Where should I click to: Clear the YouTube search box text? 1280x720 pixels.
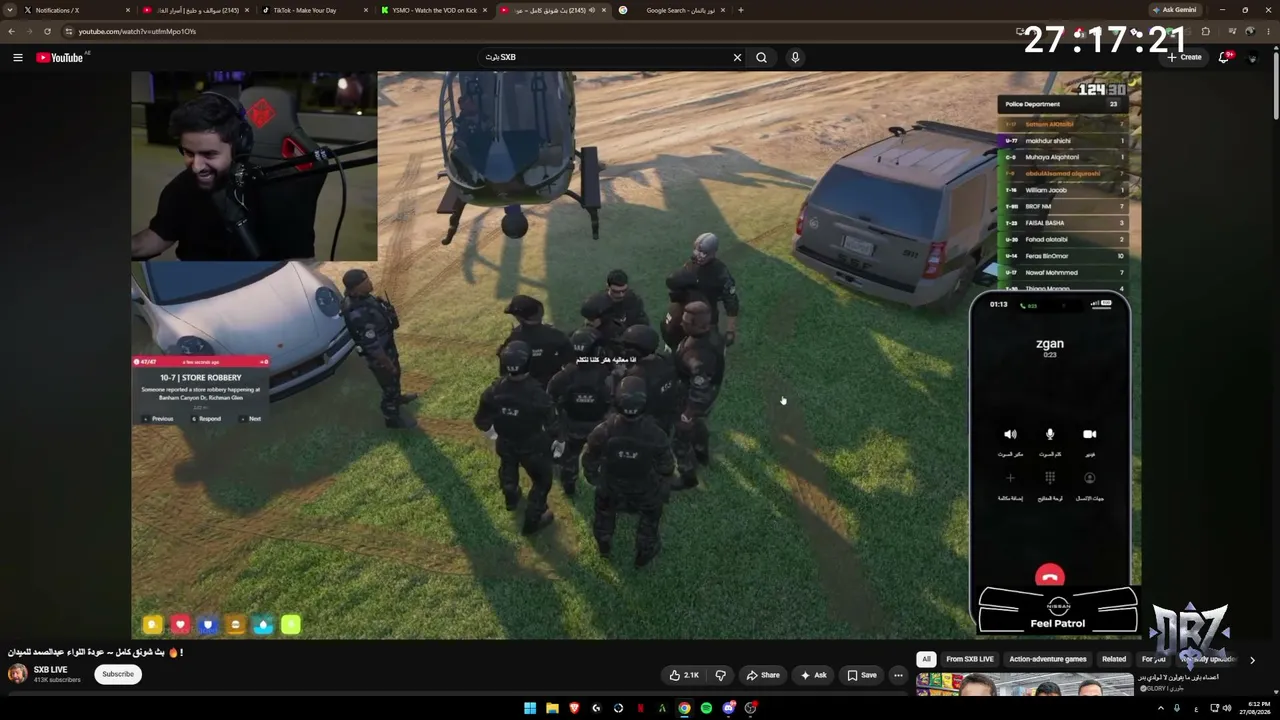click(737, 57)
